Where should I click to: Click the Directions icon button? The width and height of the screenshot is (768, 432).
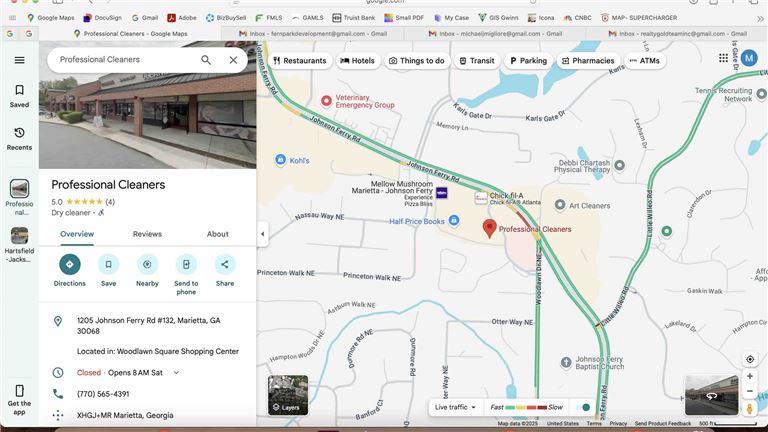pyautogui.click(x=70, y=264)
